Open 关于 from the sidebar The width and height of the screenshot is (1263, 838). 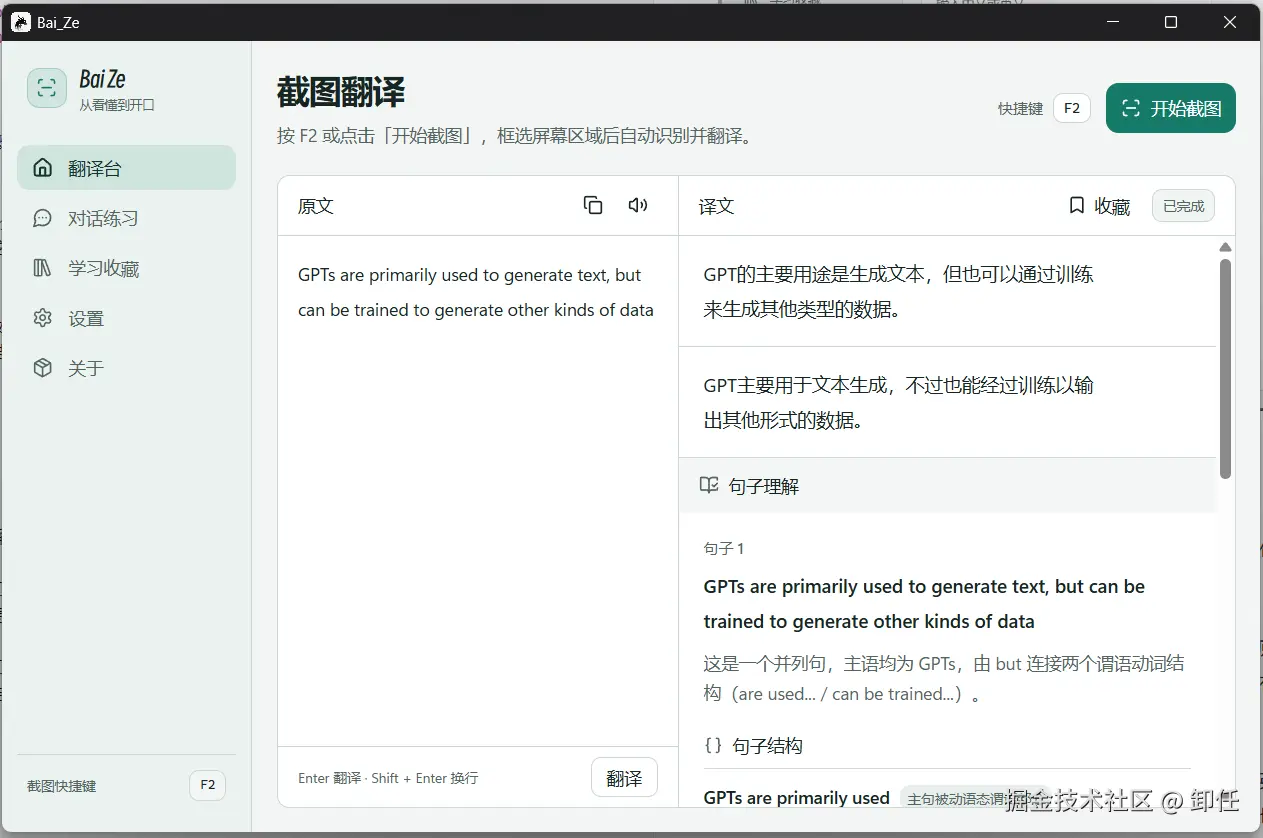pos(126,368)
